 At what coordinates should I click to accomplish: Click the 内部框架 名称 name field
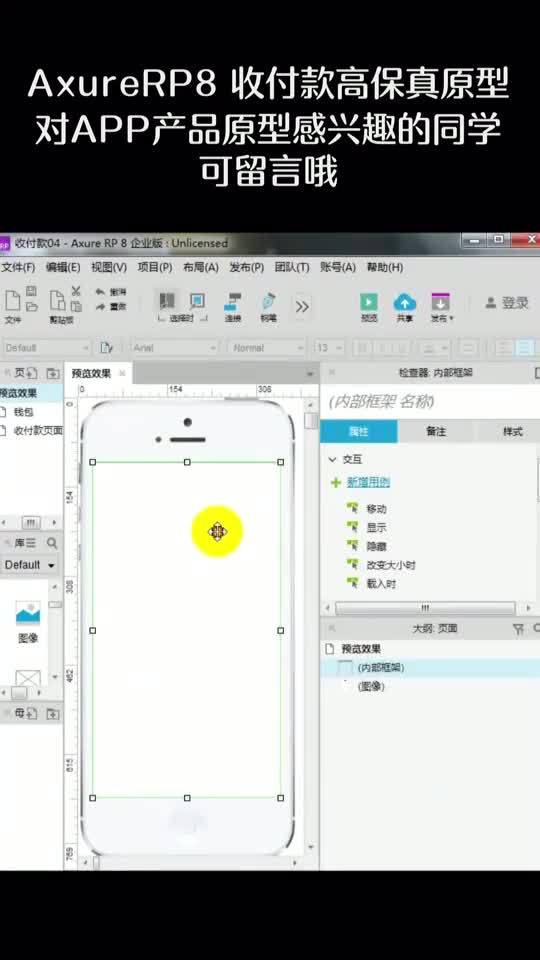[430, 402]
